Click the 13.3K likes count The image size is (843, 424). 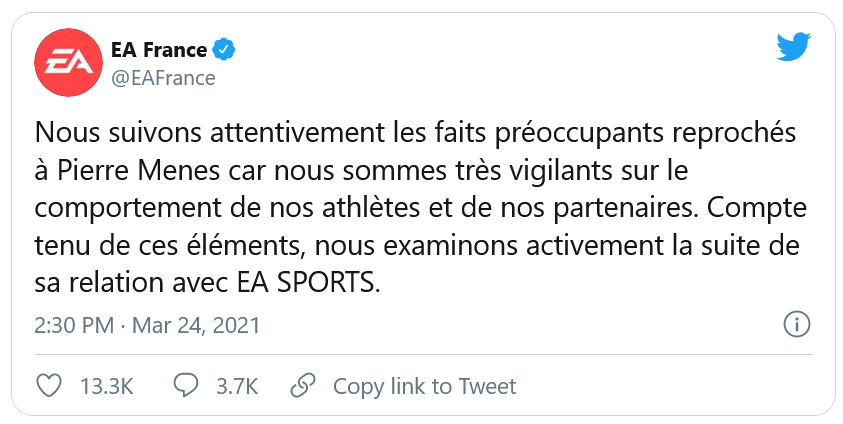tap(105, 386)
